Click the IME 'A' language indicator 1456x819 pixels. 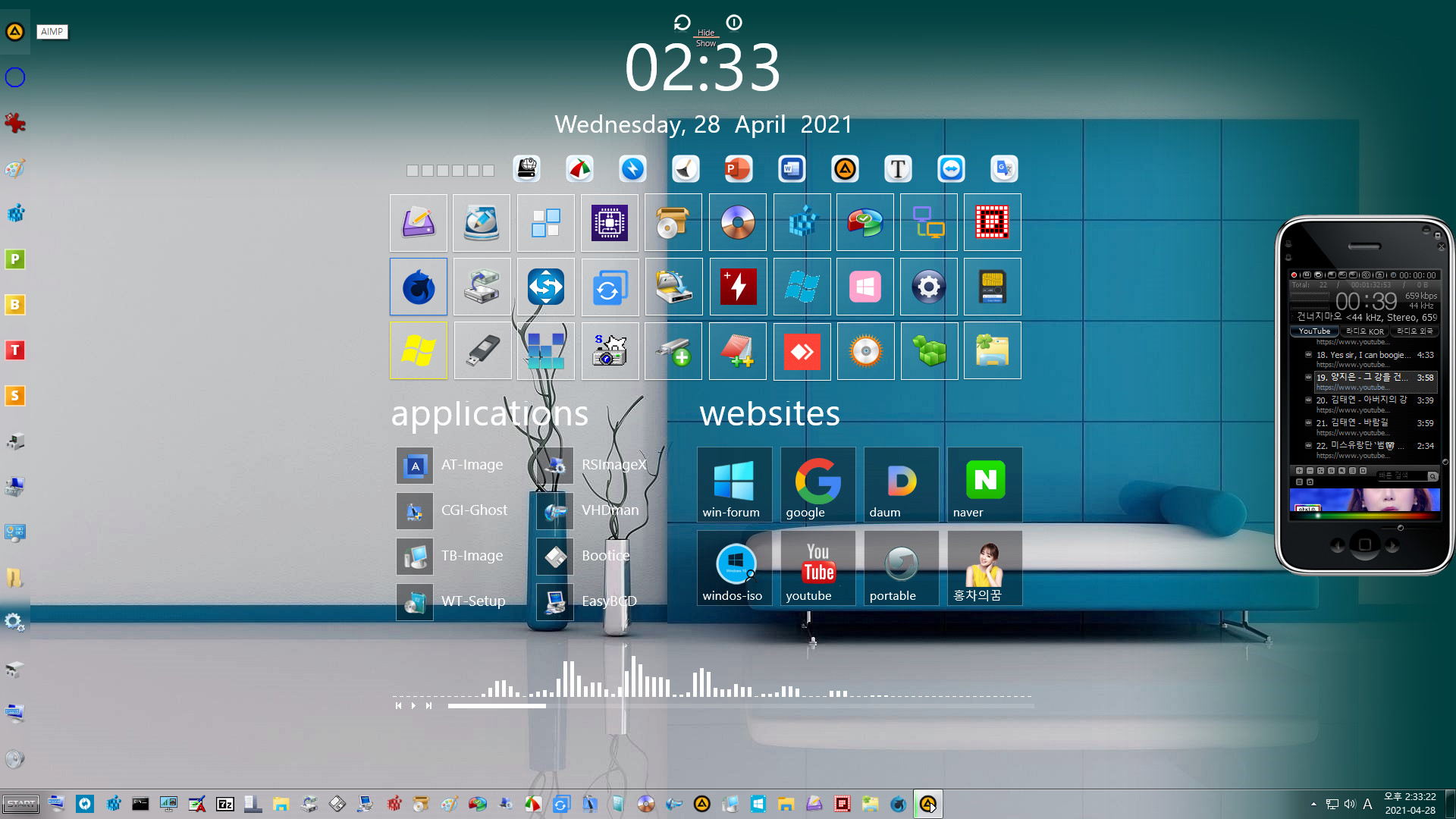[x=1368, y=804]
